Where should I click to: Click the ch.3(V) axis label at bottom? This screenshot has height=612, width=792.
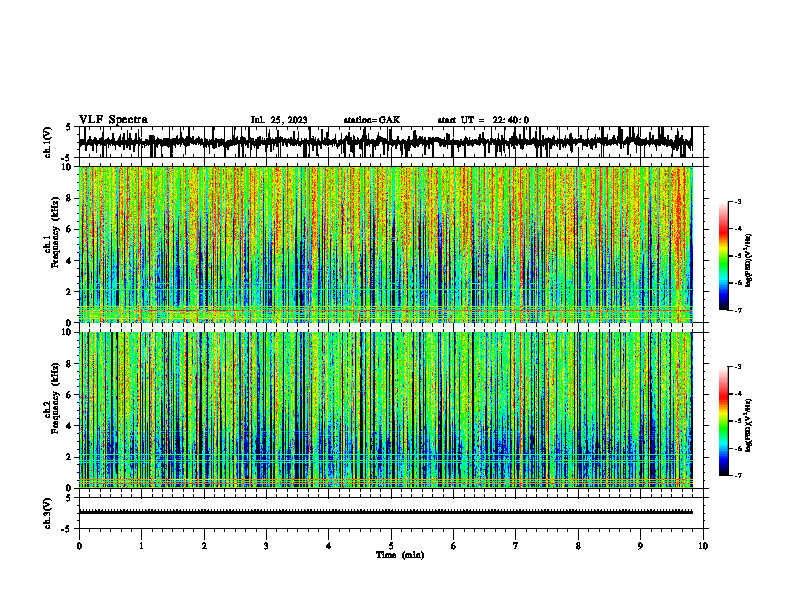48,513
